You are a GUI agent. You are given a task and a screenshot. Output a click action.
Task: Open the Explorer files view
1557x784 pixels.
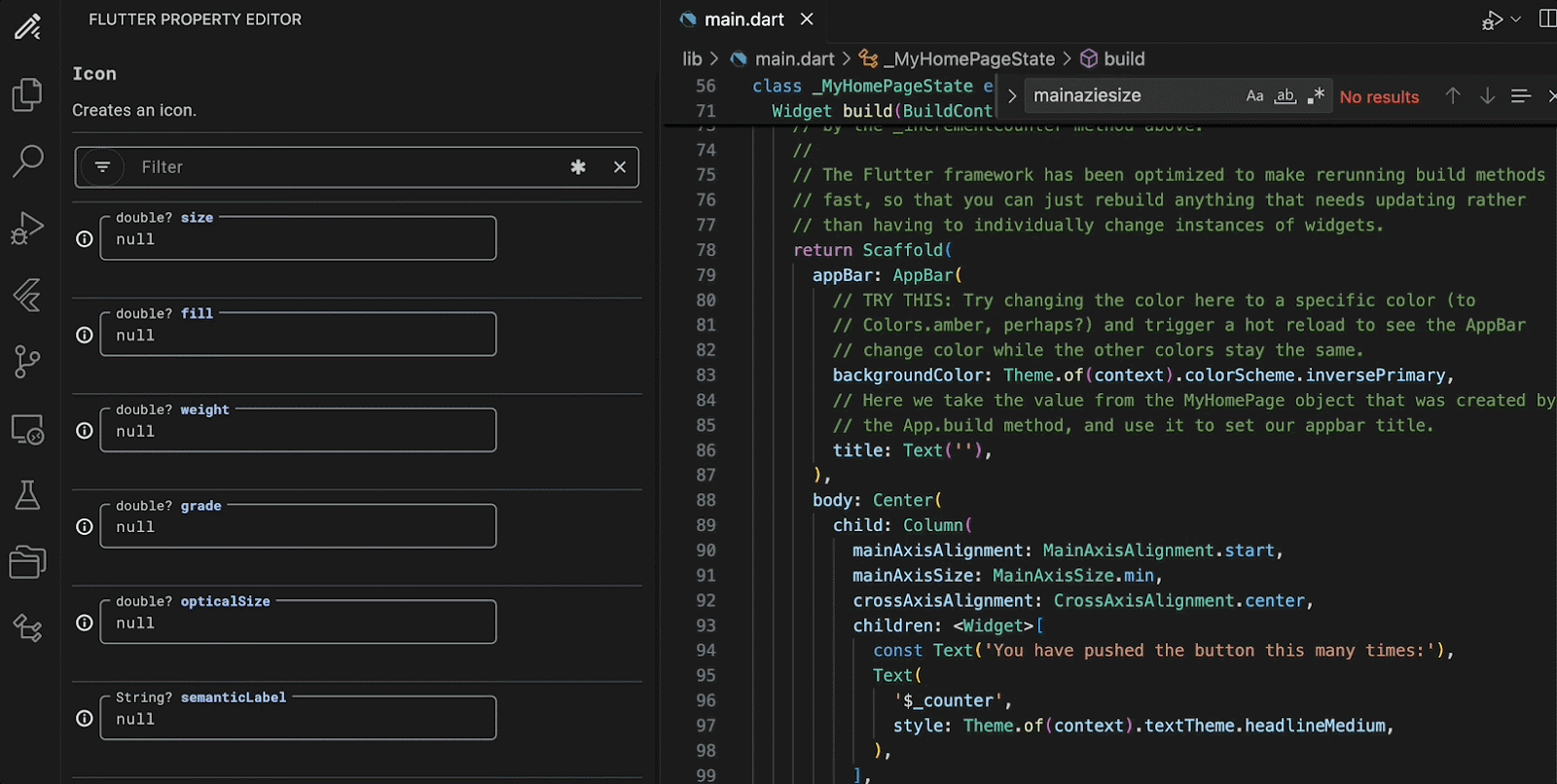[27, 94]
